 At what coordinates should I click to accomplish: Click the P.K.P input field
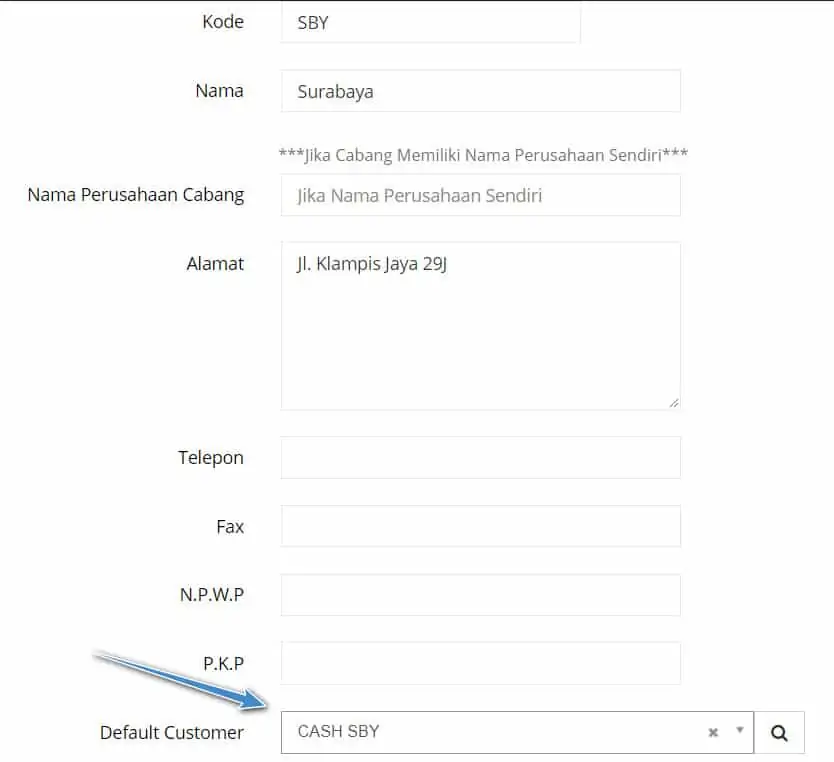click(480, 663)
